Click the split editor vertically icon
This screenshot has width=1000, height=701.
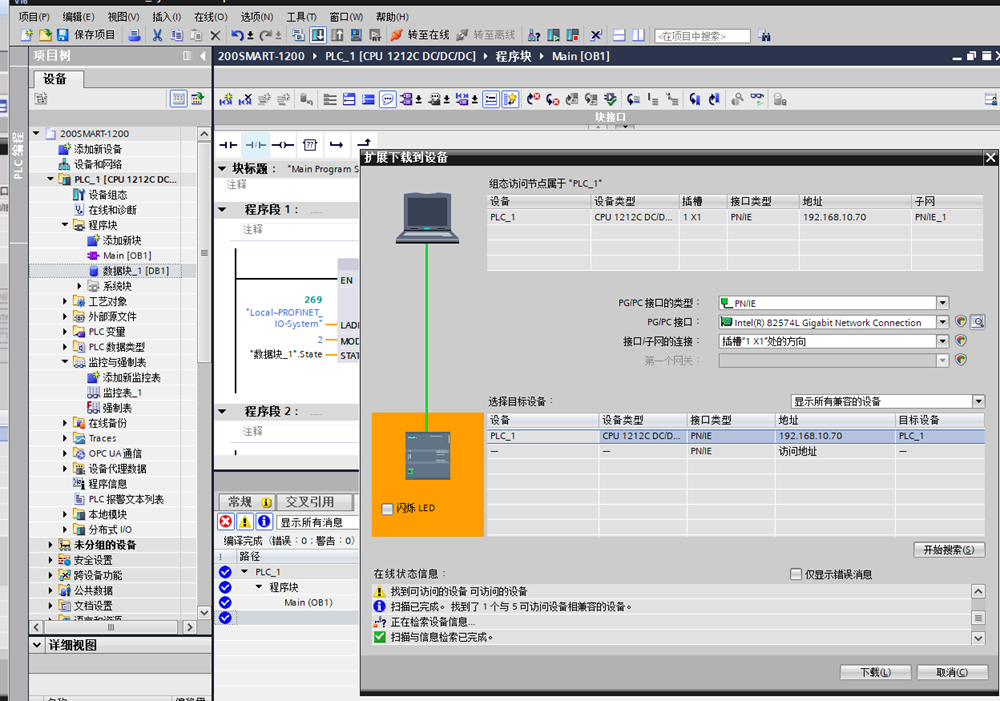coord(638,35)
